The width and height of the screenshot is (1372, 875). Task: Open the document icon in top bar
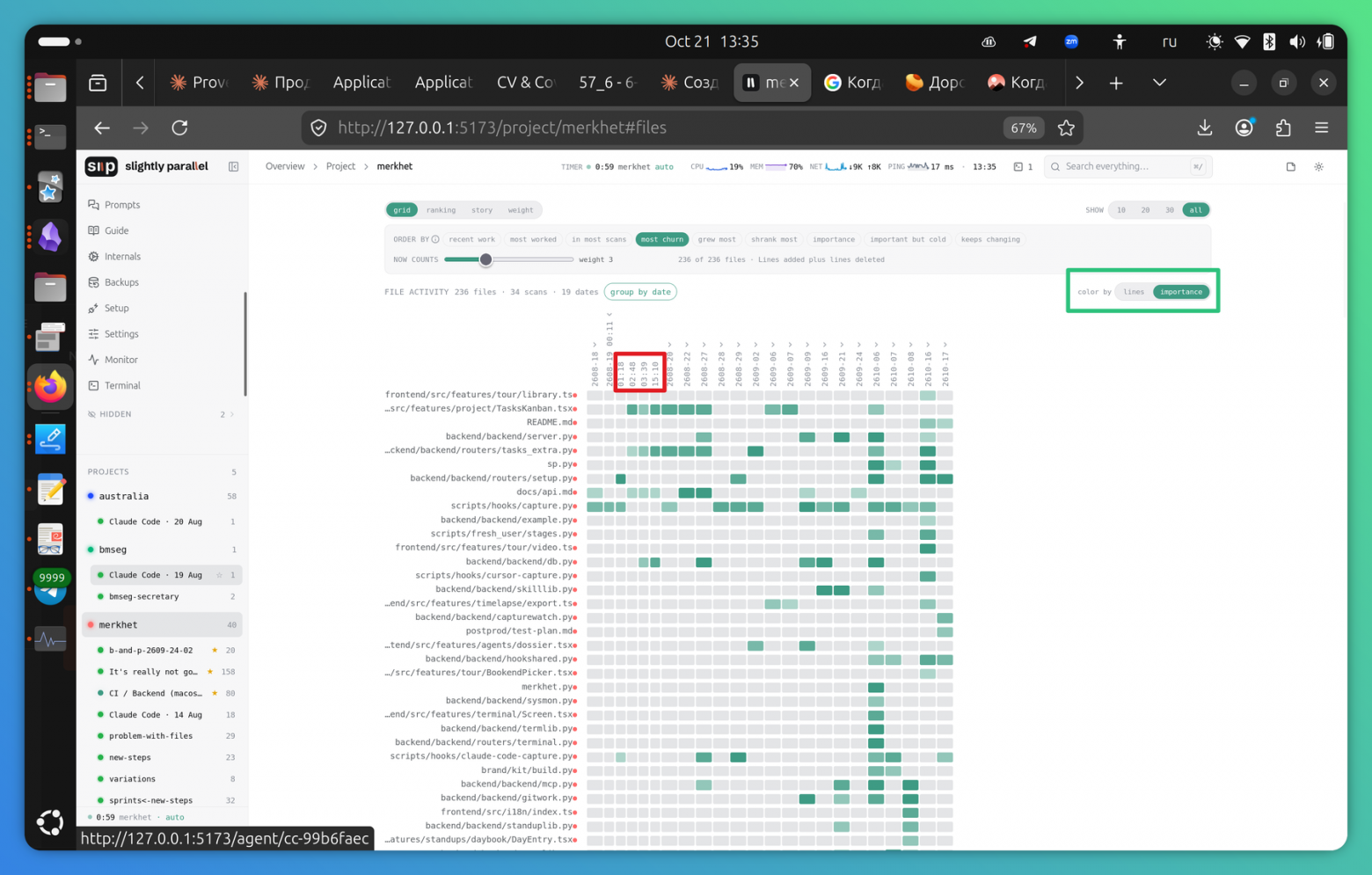click(1290, 166)
